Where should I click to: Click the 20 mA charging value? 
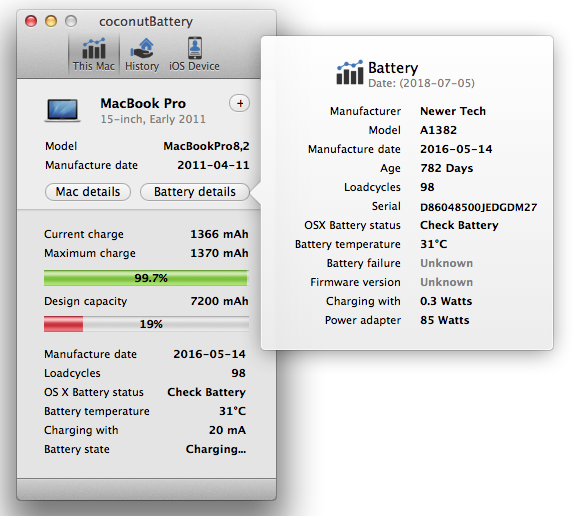227,430
